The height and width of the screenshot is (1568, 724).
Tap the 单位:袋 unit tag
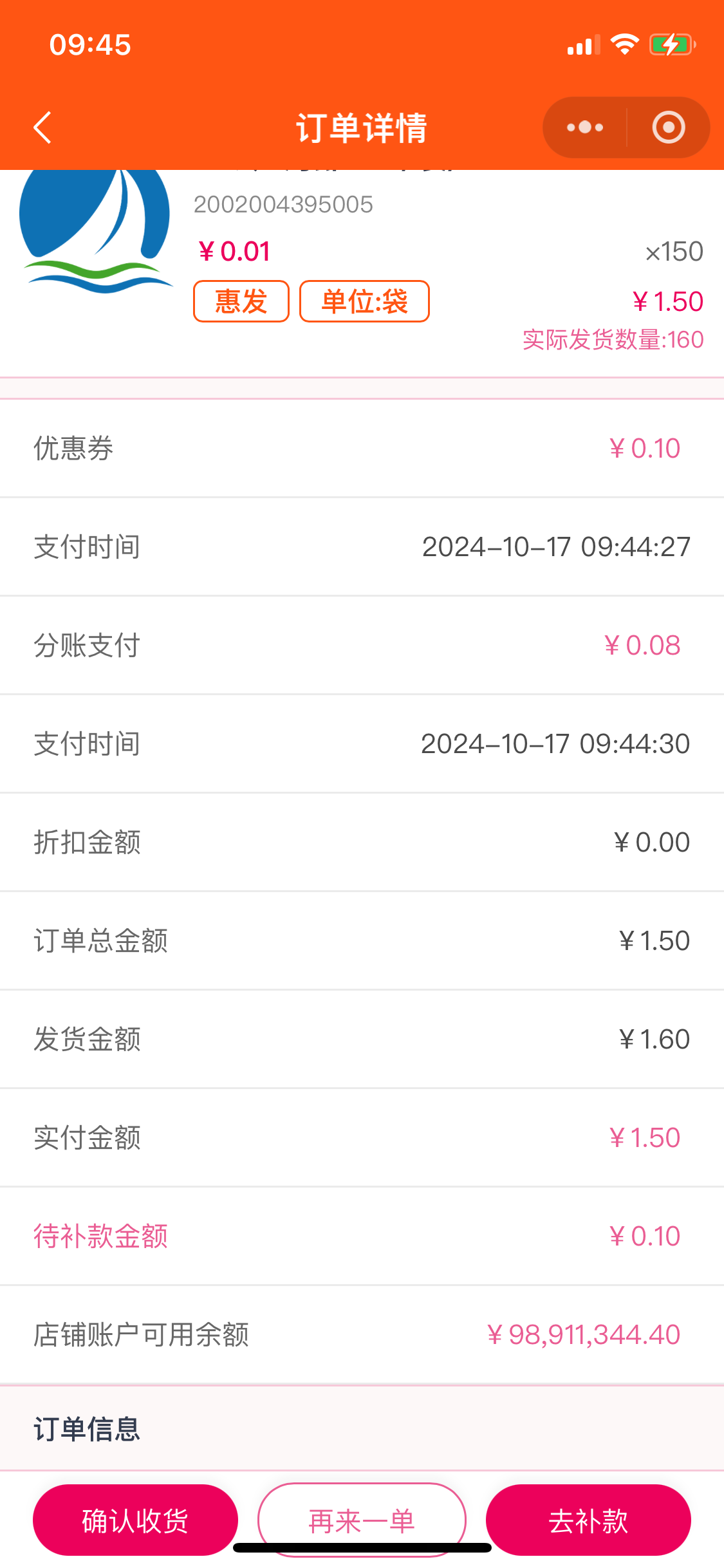[364, 301]
